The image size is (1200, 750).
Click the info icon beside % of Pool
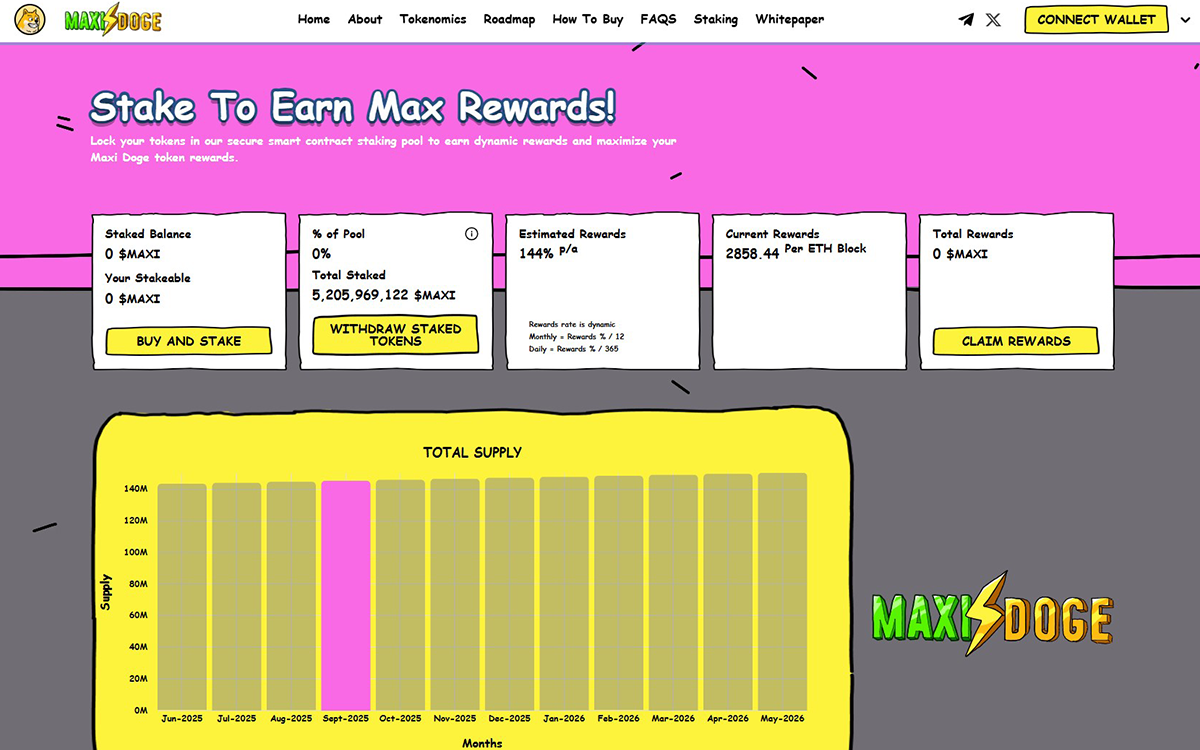tap(471, 234)
